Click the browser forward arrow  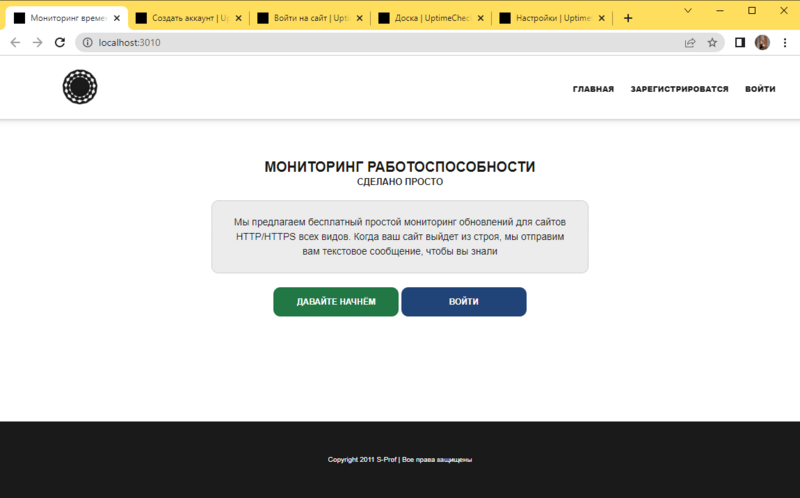click(x=37, y=43)
